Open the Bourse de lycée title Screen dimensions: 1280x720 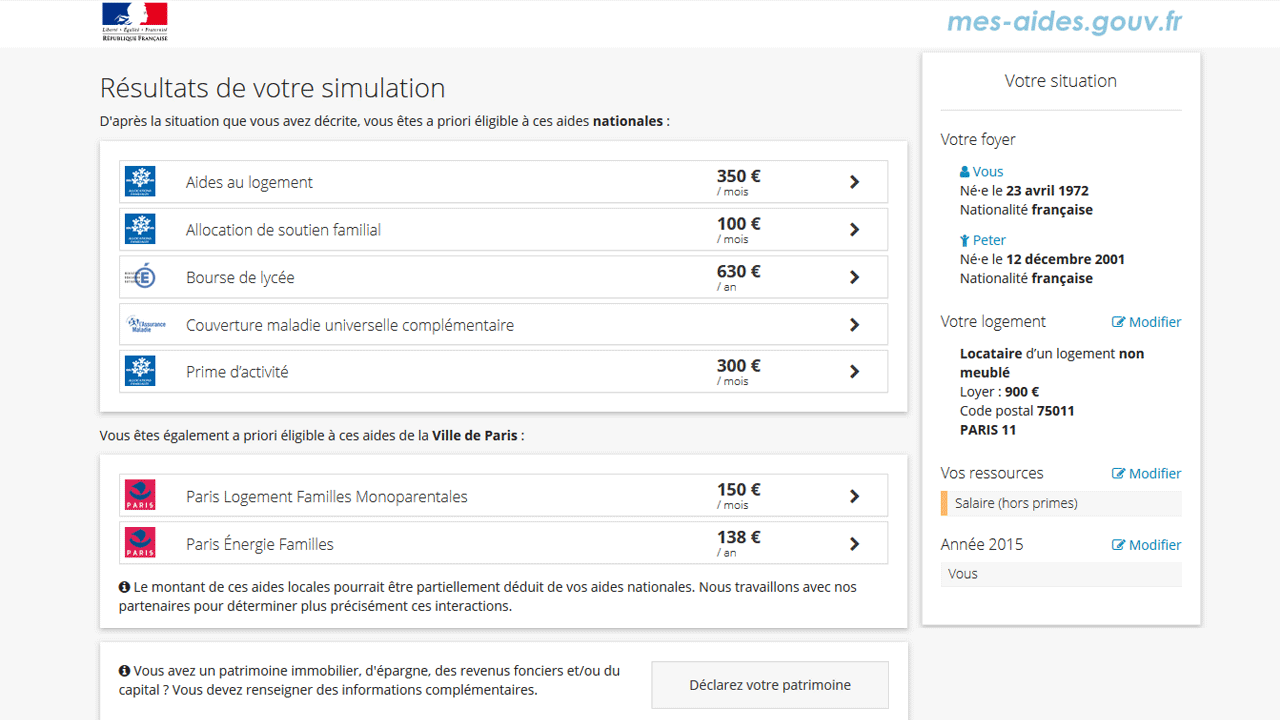coord(240,277)
